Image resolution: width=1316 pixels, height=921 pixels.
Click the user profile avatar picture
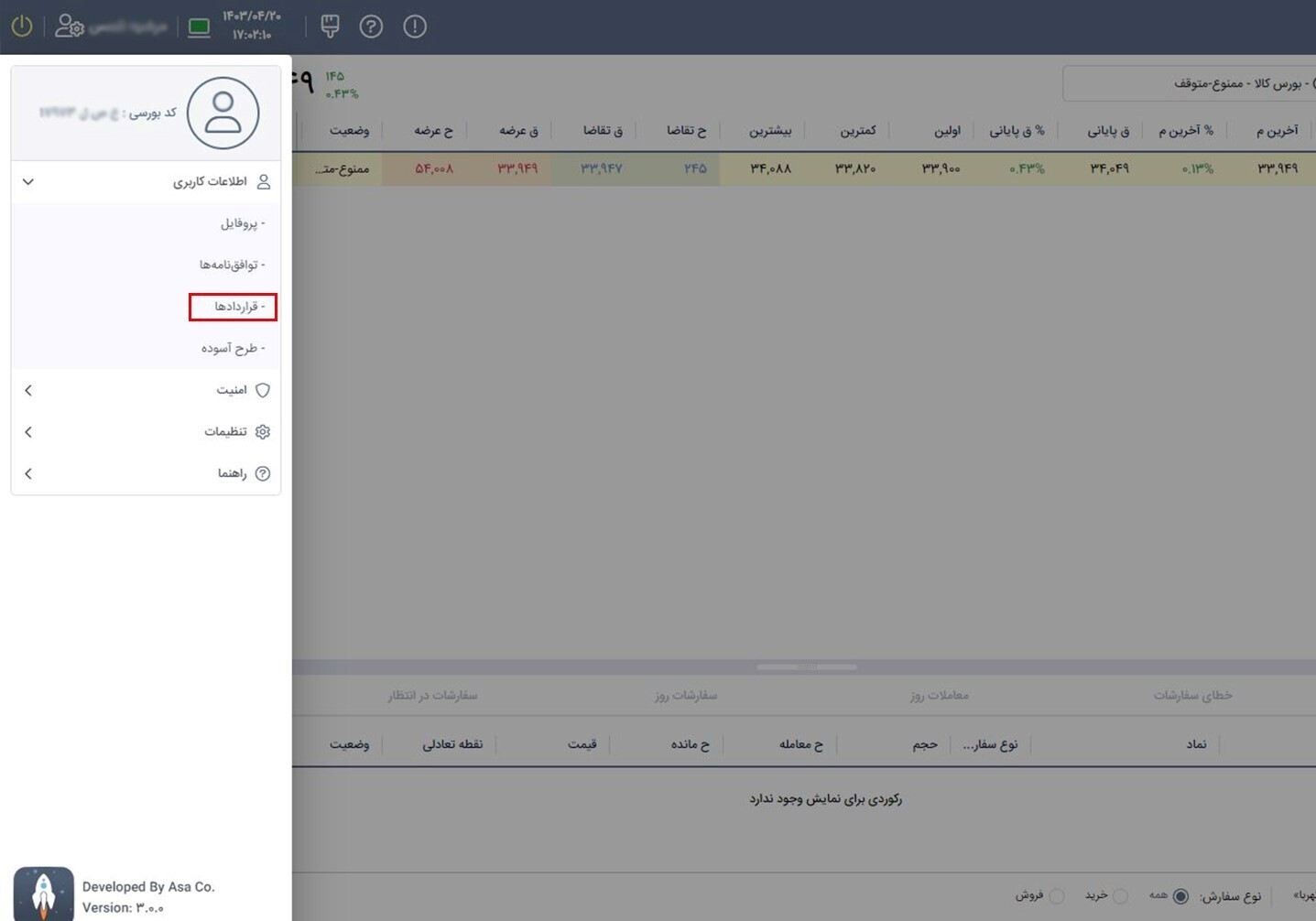pos(223,113)
